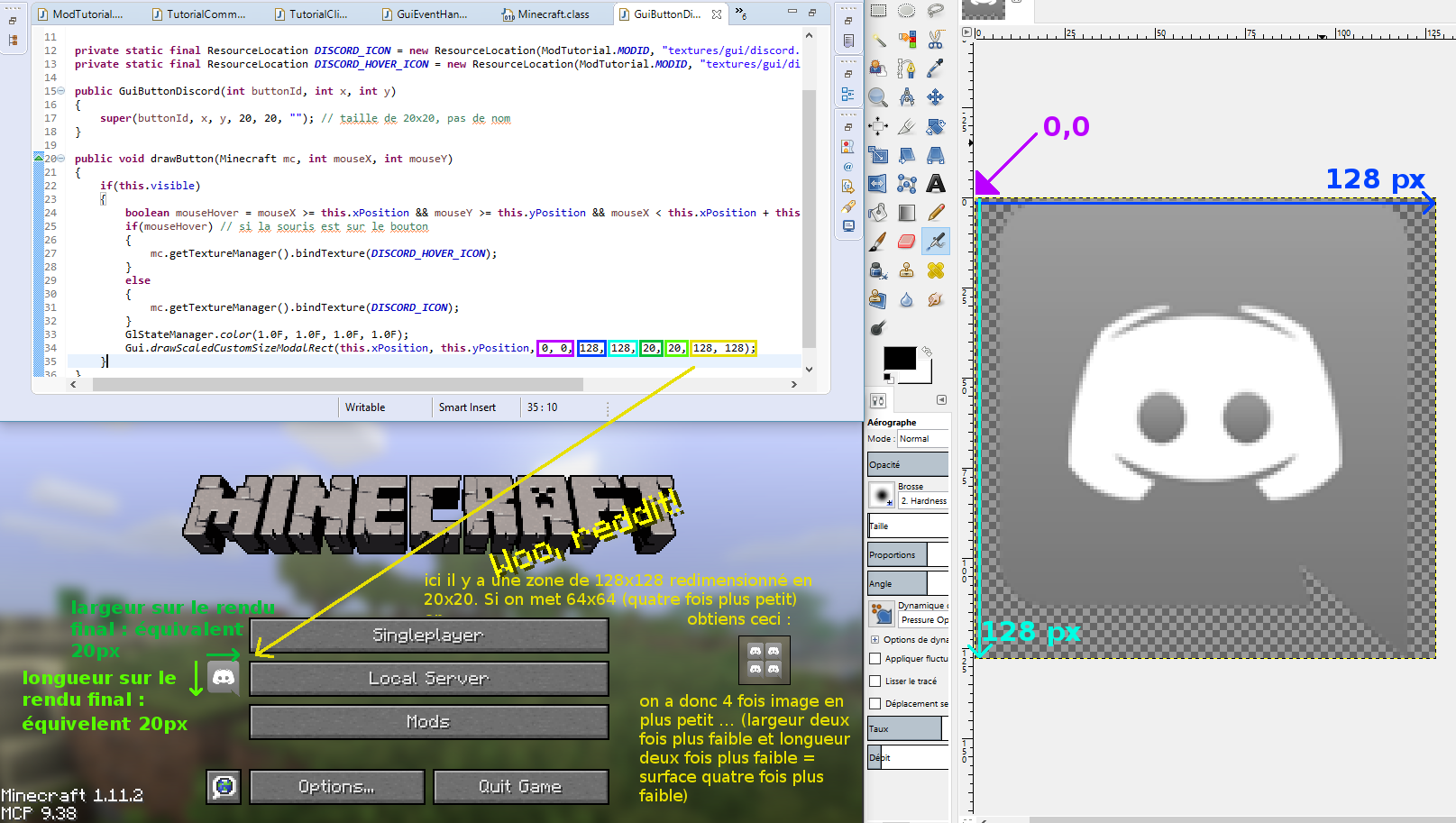1456x823 pixels.
Task: Click the Singleplayer button
Action: click(428, 636)
